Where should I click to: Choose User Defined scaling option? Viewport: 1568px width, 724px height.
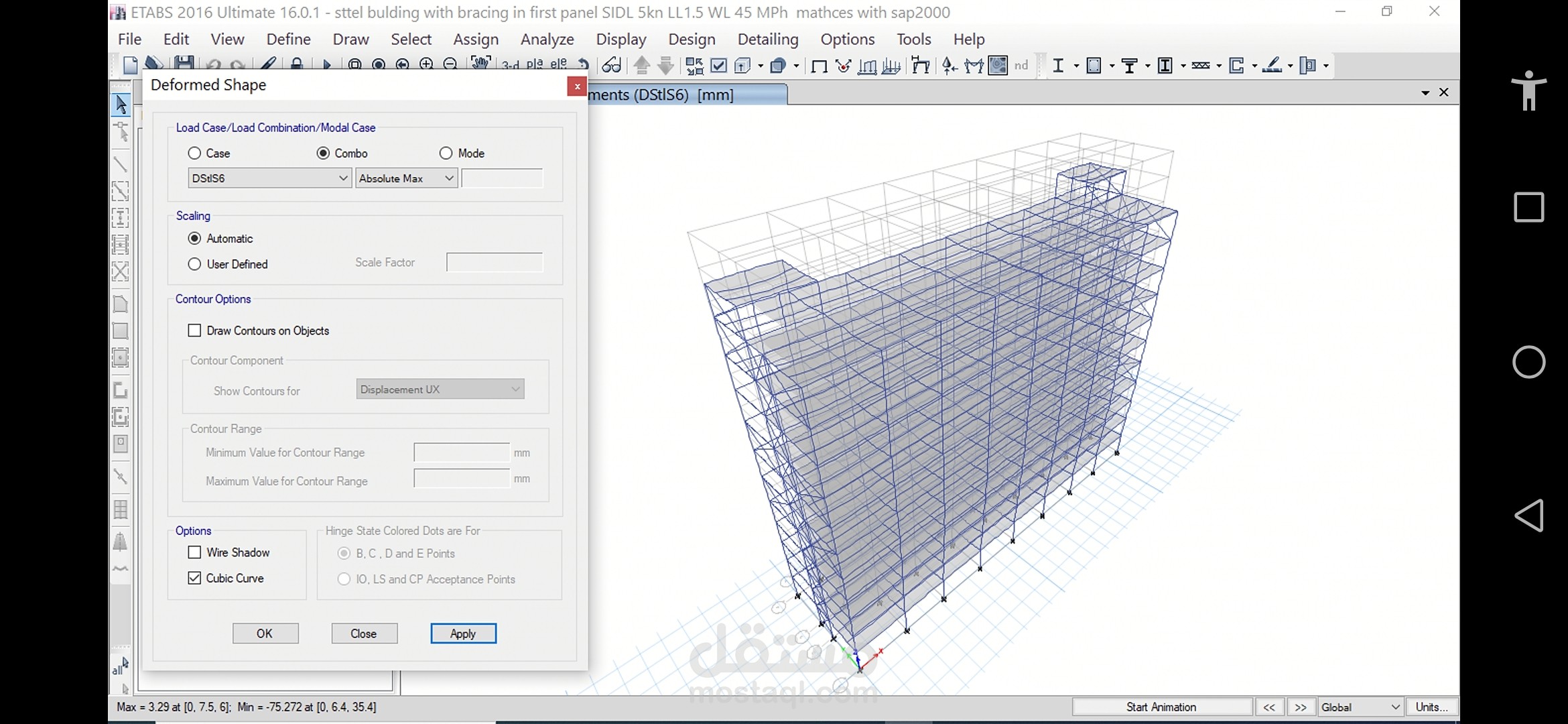194,264
